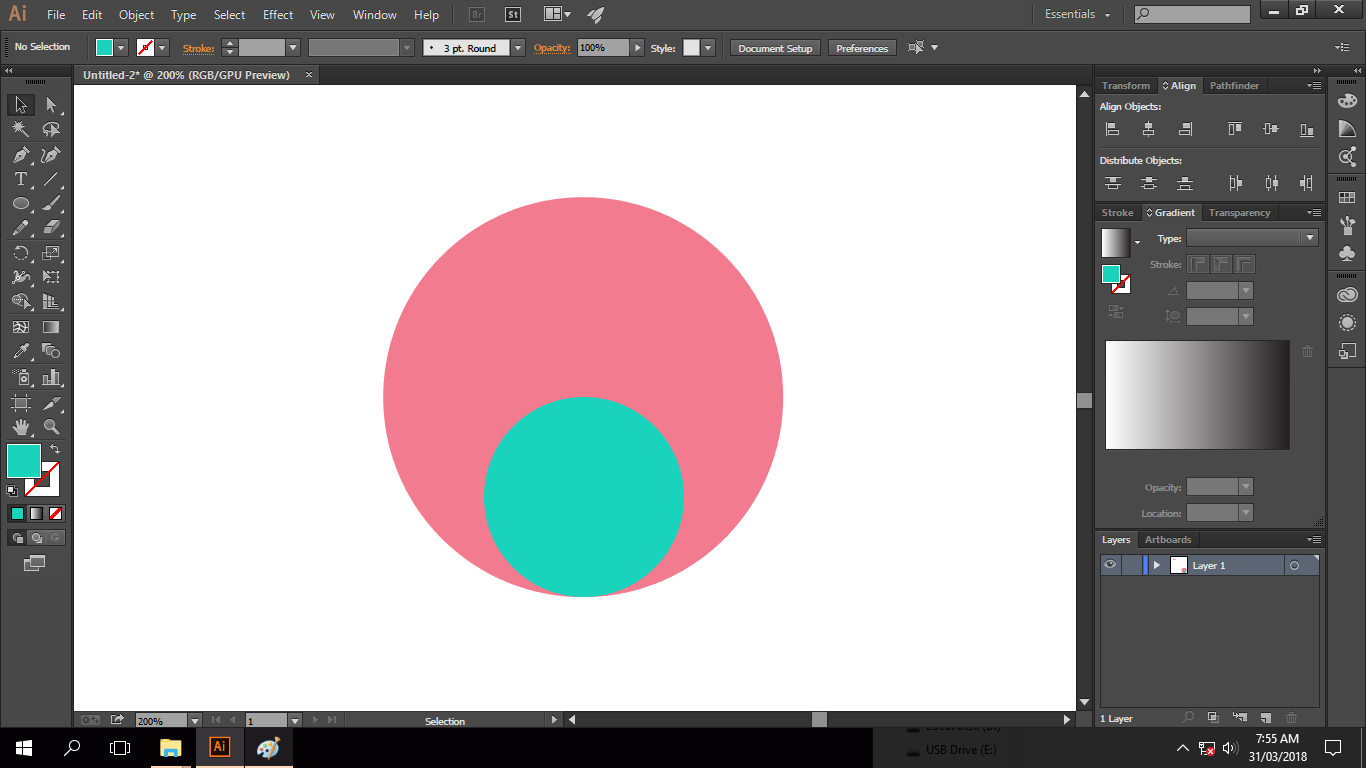Click Horizontal Align Center icon
Viewport: 1366px width, 768px height.
1149,129
